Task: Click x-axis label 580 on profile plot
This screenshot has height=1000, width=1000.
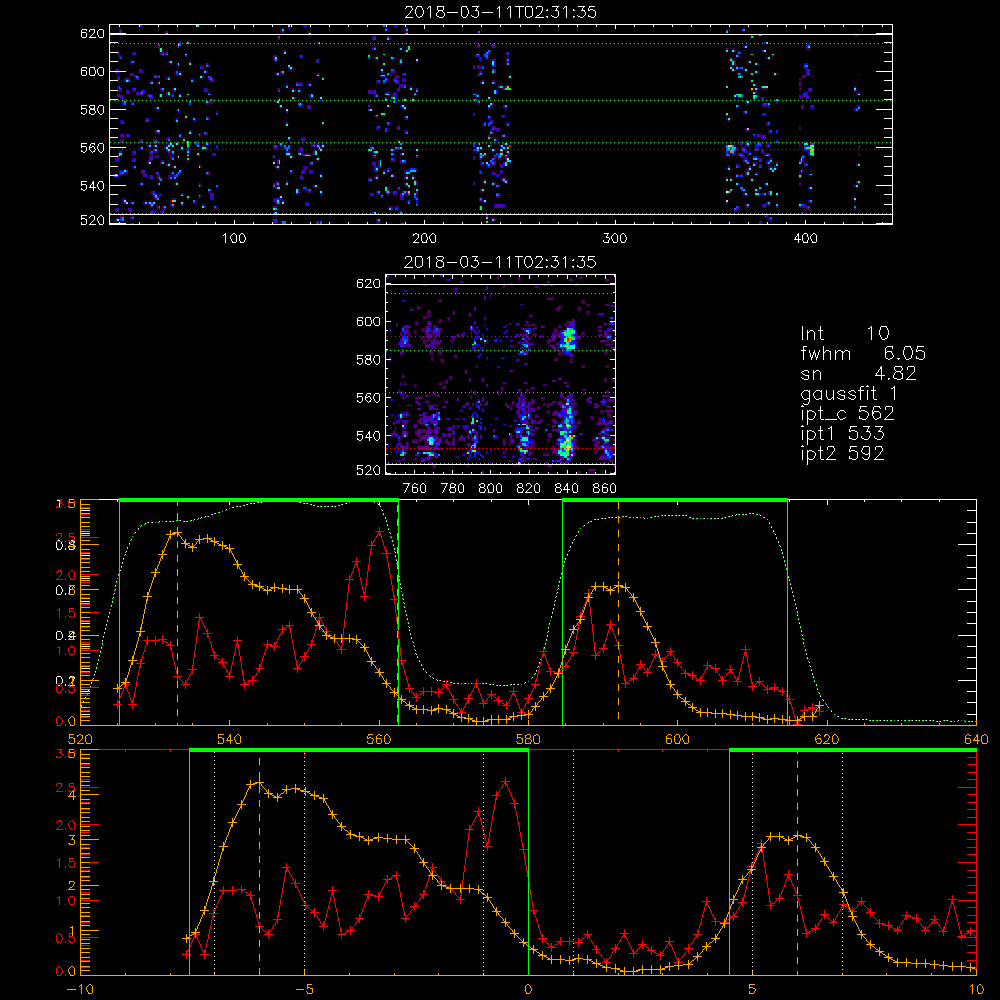Action: (528, 740)
